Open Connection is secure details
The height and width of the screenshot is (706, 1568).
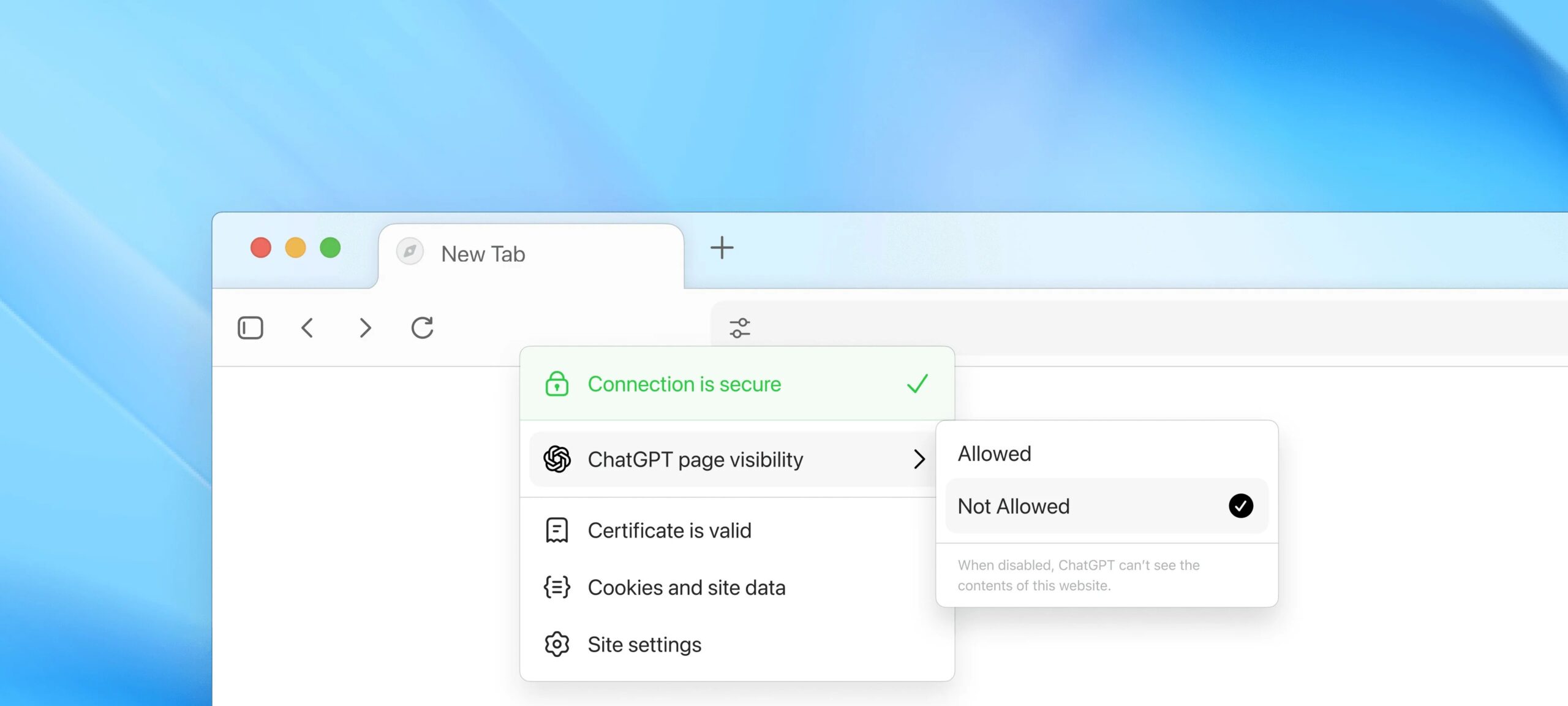pos(684,384)
